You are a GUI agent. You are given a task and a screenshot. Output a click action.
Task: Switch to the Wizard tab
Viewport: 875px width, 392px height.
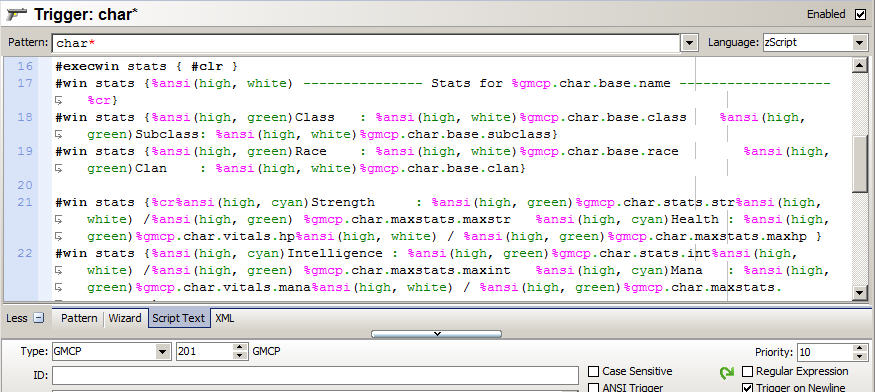point(125,318)
